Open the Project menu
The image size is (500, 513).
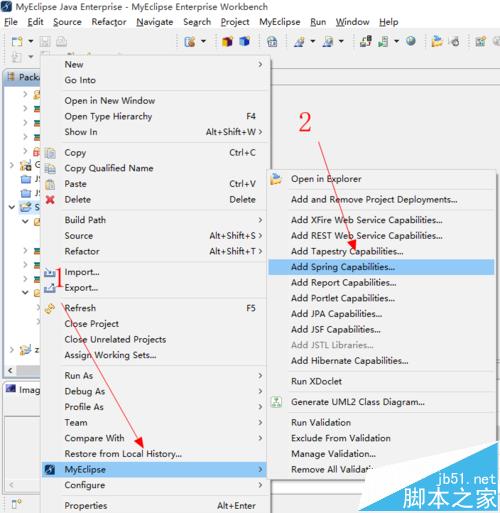coord(235,22)
